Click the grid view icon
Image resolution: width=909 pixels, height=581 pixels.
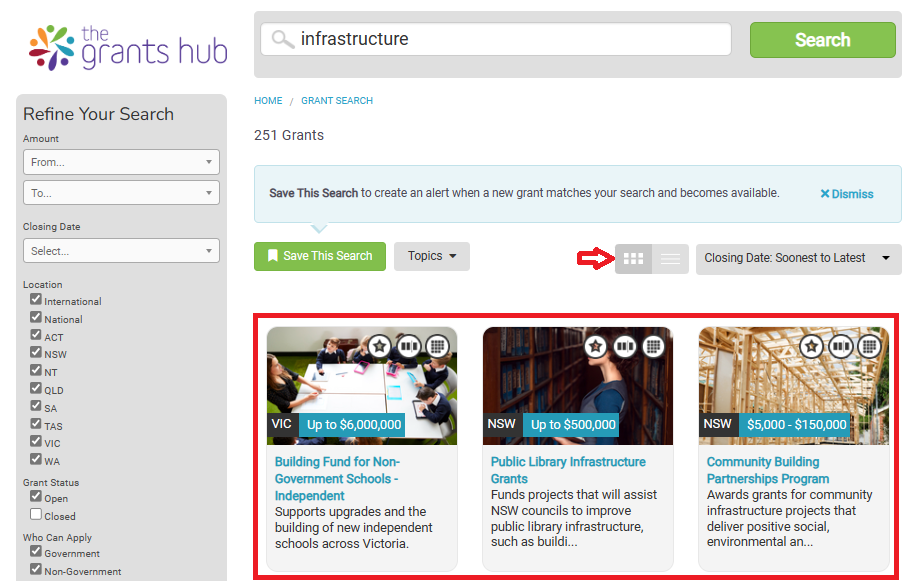pyautogui.click(x=633, y=259)
